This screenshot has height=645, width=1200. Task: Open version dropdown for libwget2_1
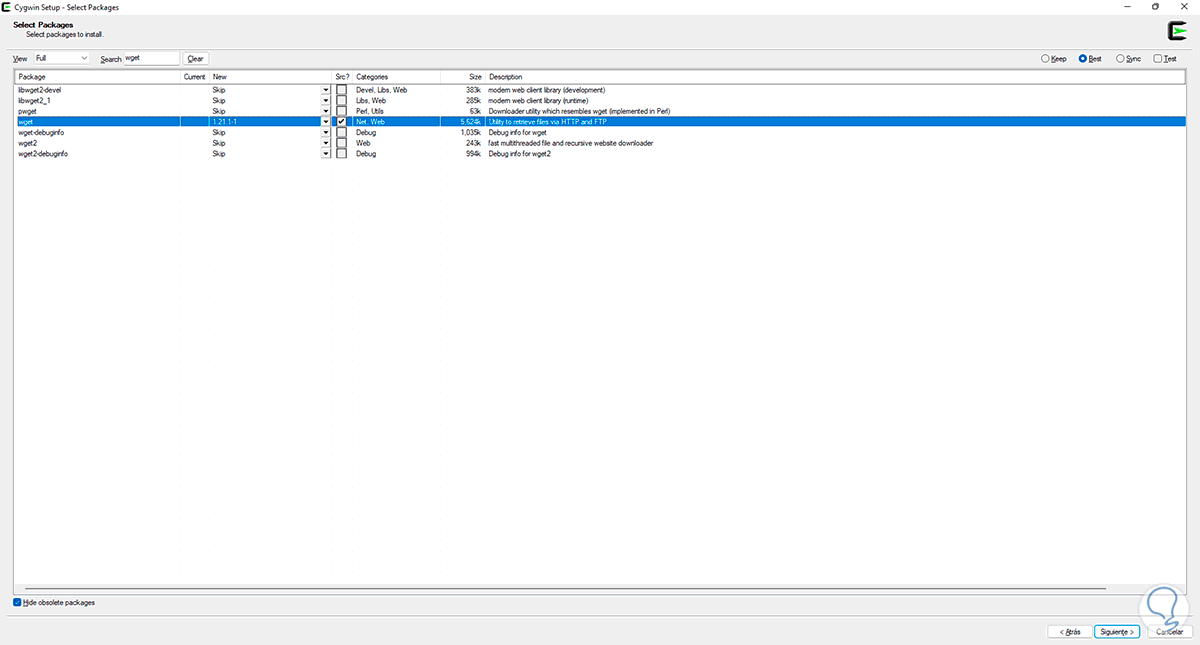click(325, 100)
